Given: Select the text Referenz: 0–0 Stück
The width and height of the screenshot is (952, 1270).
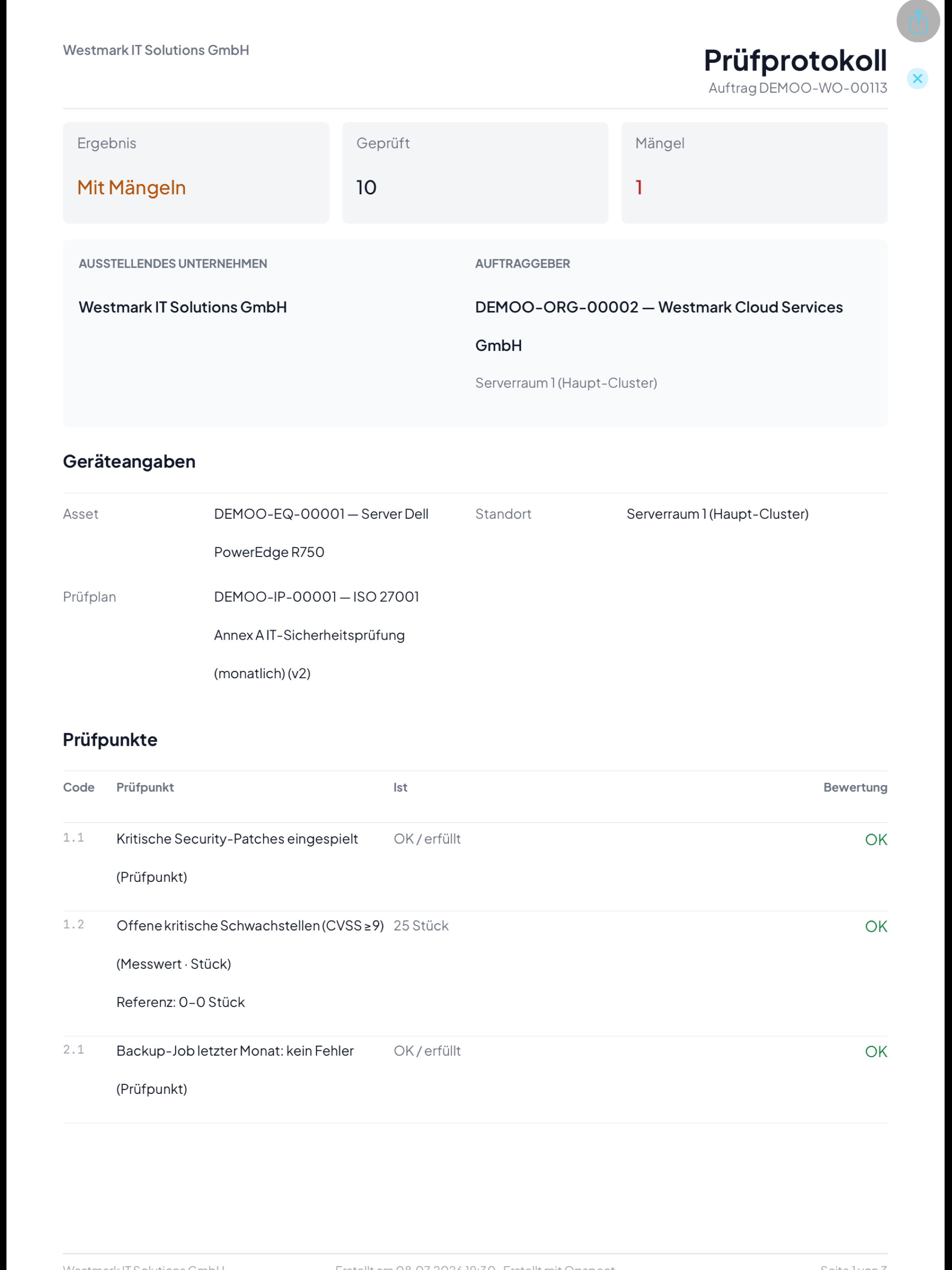Looking at the screenshot, I should pos(180,1002).
